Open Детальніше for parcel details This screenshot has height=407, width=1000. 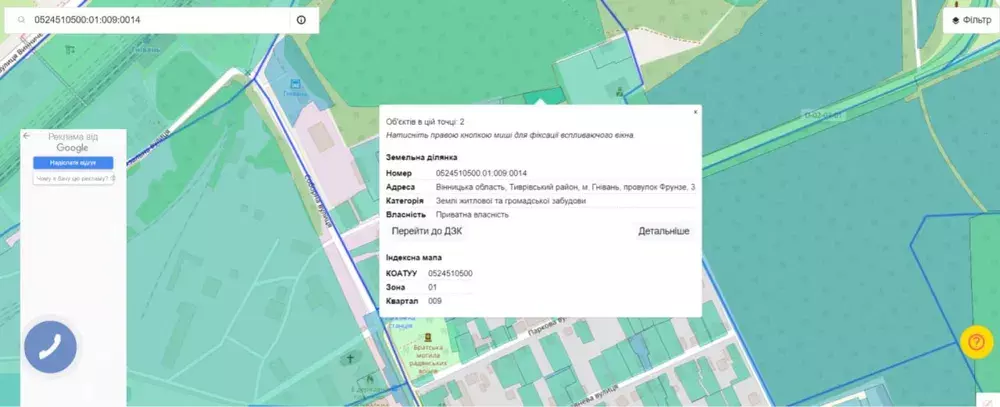point(663,231)
